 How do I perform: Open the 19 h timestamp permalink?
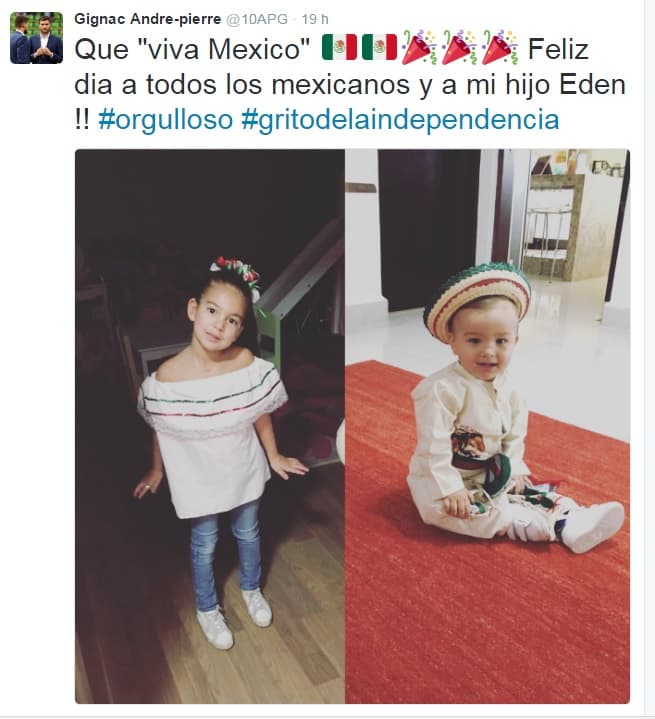coord(315,19)
